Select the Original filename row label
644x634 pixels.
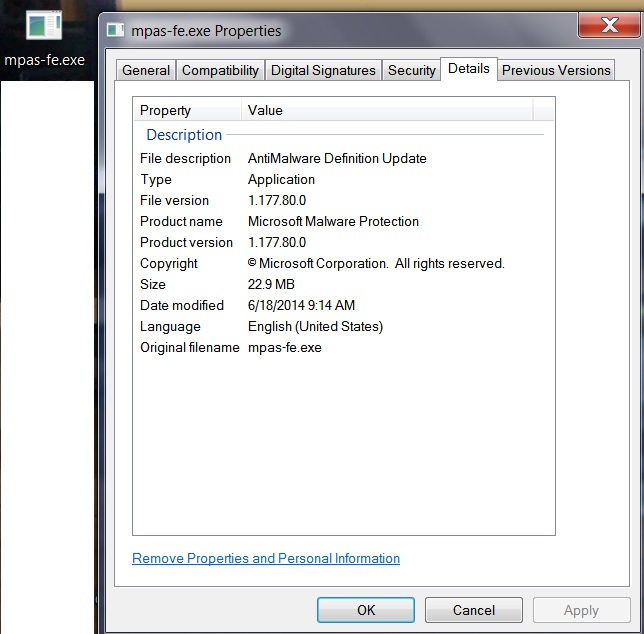click(x=190, y=347)
